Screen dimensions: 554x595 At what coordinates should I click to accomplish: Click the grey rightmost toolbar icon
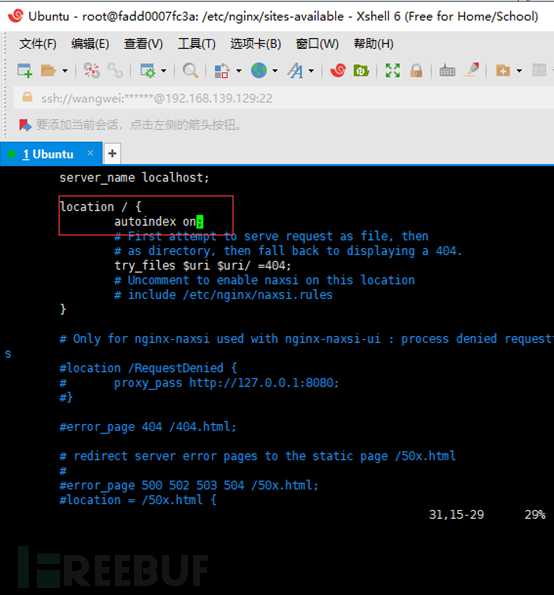539,70
